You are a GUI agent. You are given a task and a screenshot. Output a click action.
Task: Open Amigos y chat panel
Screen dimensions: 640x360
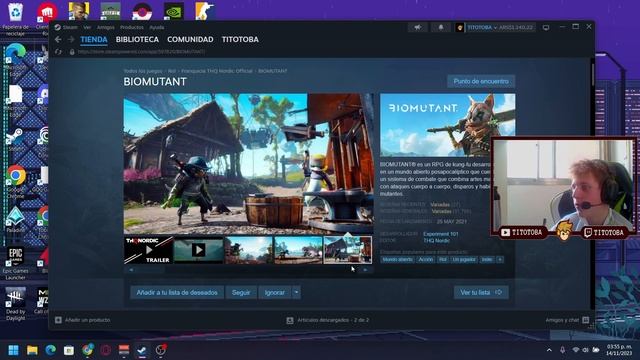point(567,320)
